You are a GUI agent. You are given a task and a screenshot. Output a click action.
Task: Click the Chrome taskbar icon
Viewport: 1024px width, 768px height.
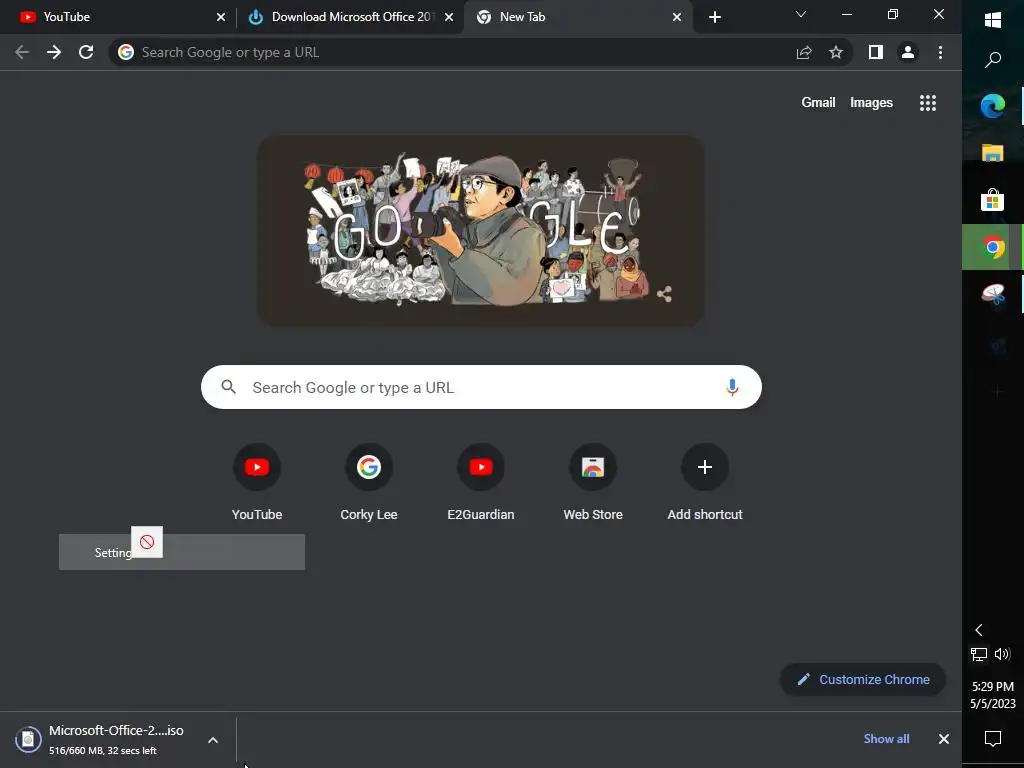pos(993,247)
